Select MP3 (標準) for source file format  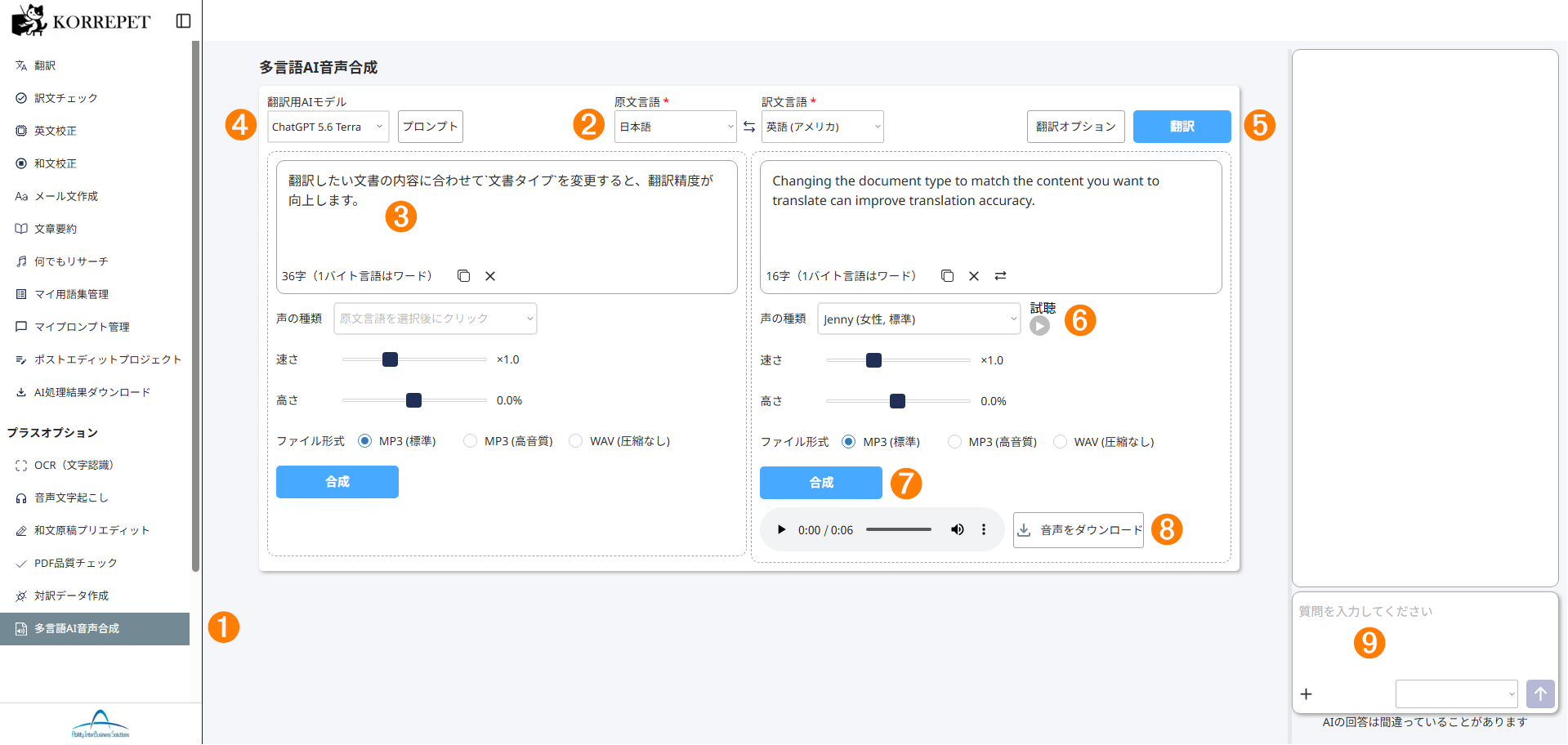[364, 441]
